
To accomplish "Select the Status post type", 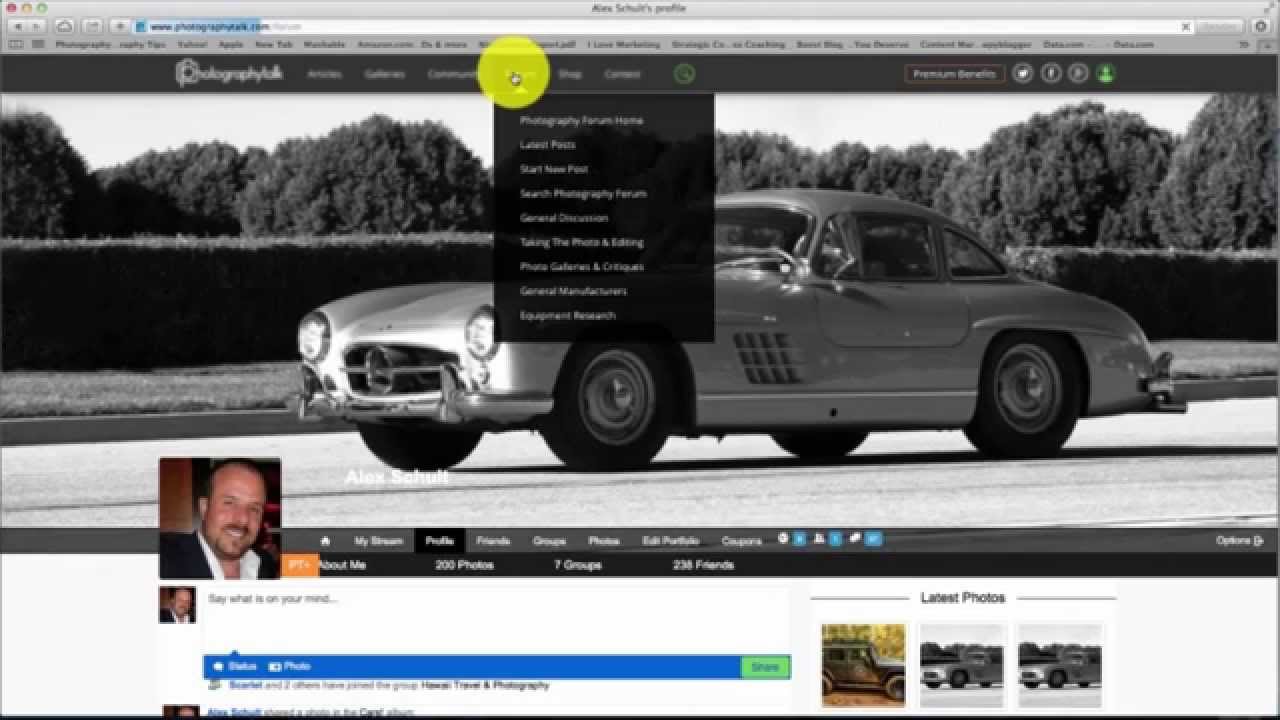I will point(235,666).
